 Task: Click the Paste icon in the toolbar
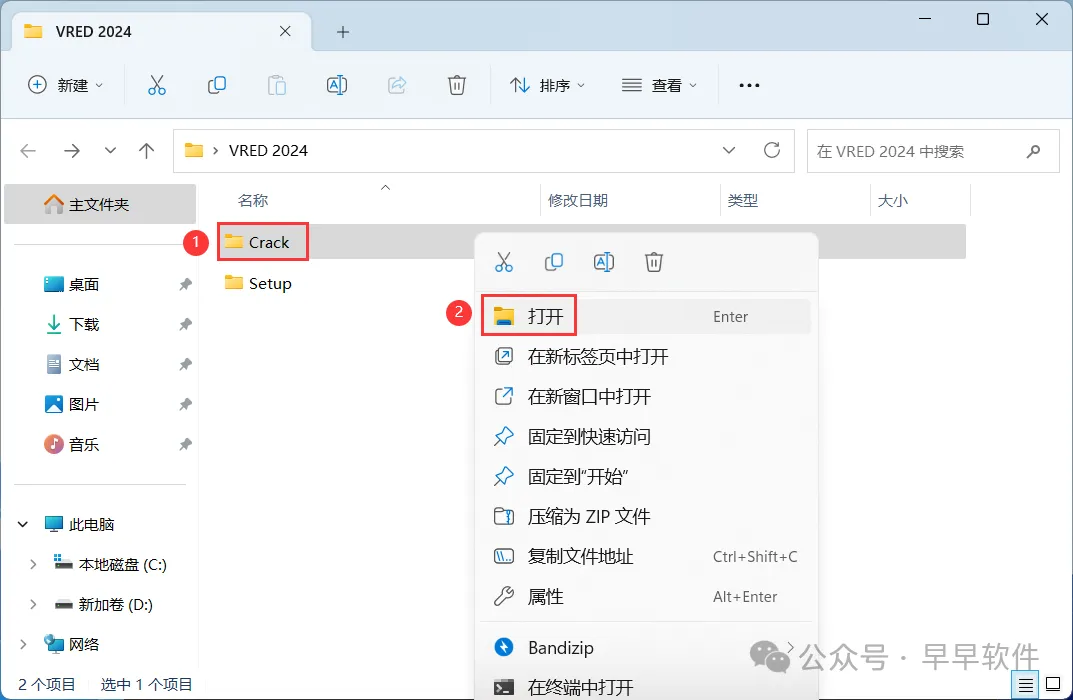pos(276,85)
